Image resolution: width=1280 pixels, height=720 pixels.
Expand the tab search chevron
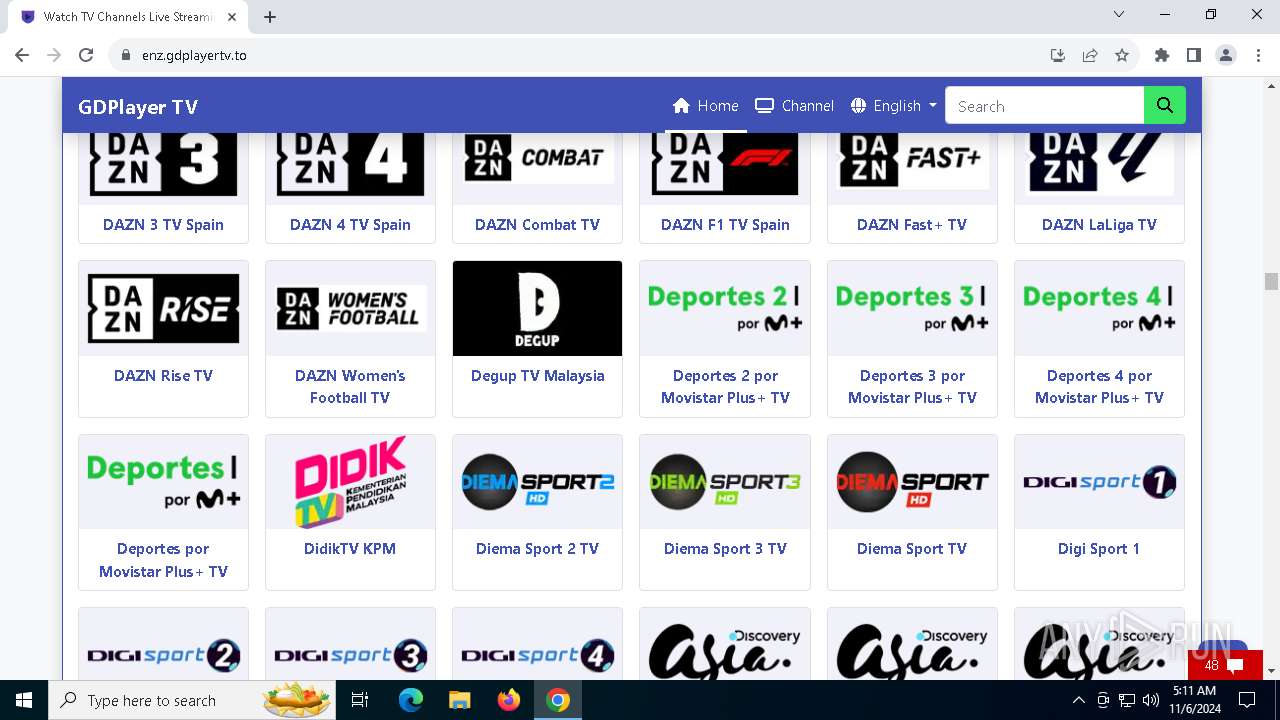click(1119, 14)
